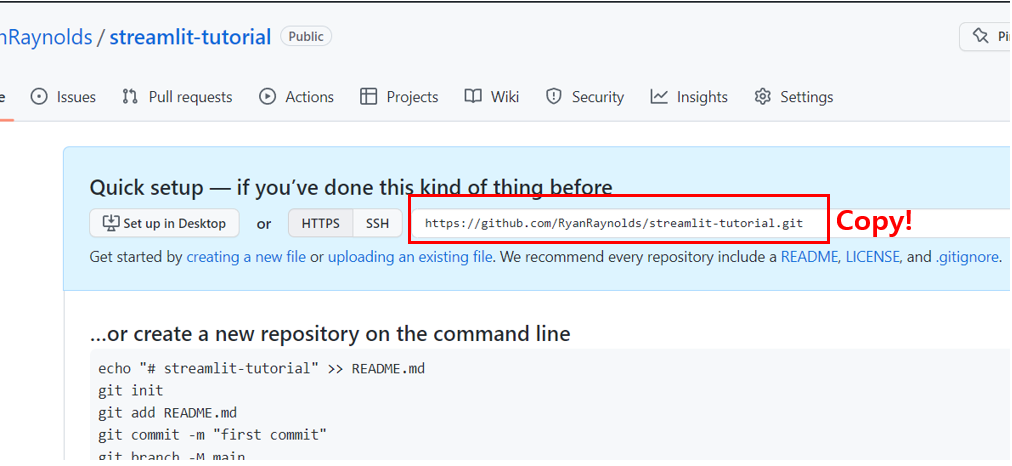The width and height of the screenshot is (1012, 466).
Task: Follow the creating a new file link
Action: [x=246, y=257]
